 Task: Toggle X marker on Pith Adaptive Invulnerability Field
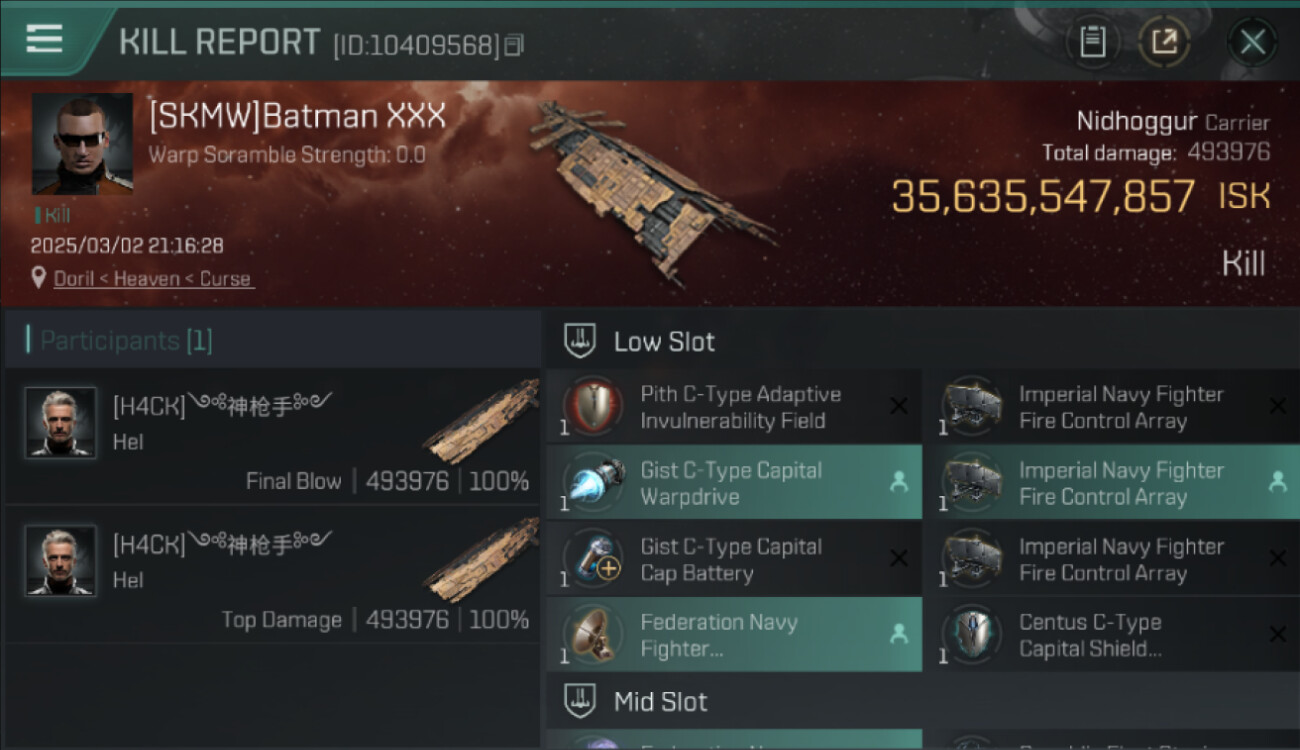click(x=898, y=406)
